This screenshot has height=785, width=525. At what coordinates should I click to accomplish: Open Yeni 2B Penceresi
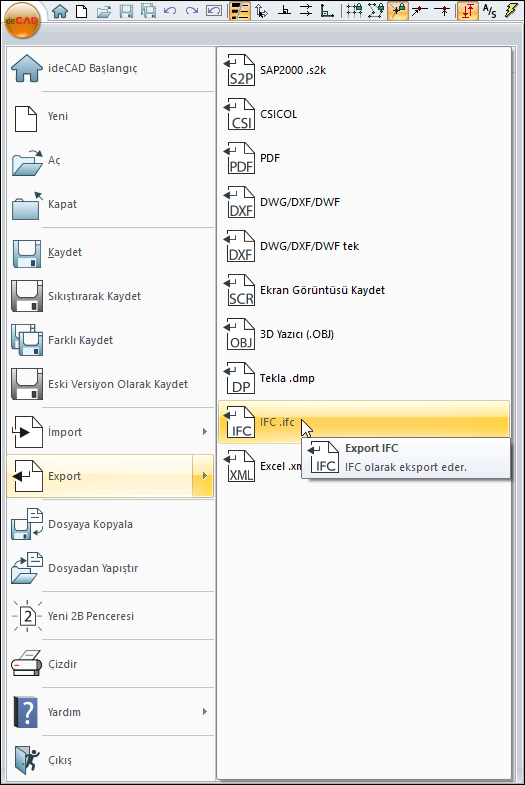(x=111, y=616)
